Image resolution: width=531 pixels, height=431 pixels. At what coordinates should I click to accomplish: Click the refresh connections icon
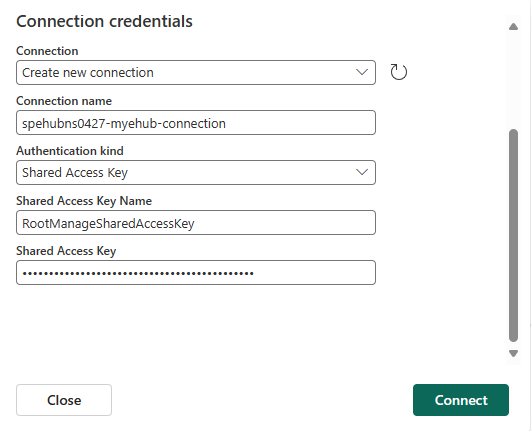399,72
